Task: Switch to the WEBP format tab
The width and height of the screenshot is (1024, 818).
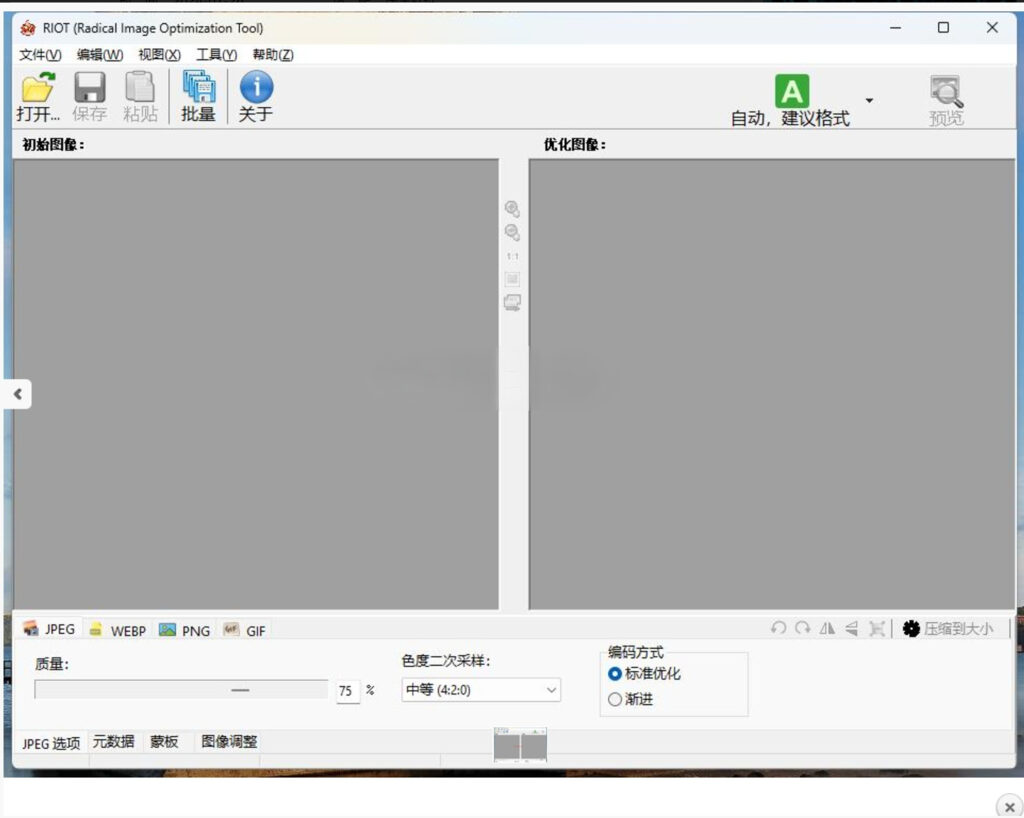Action: [x=118, y=630]
